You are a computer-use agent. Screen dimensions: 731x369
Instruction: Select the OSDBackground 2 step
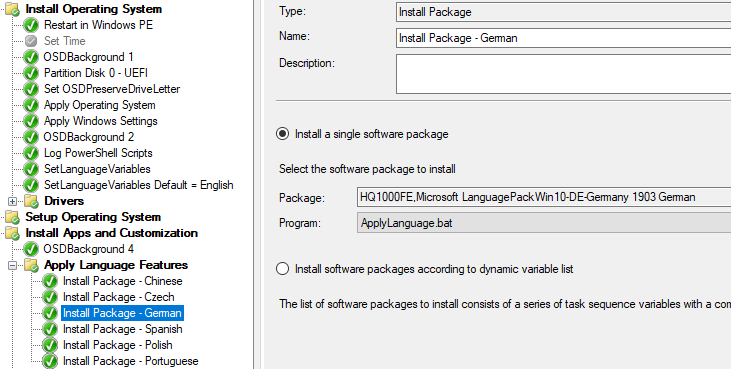pos(89,137)
